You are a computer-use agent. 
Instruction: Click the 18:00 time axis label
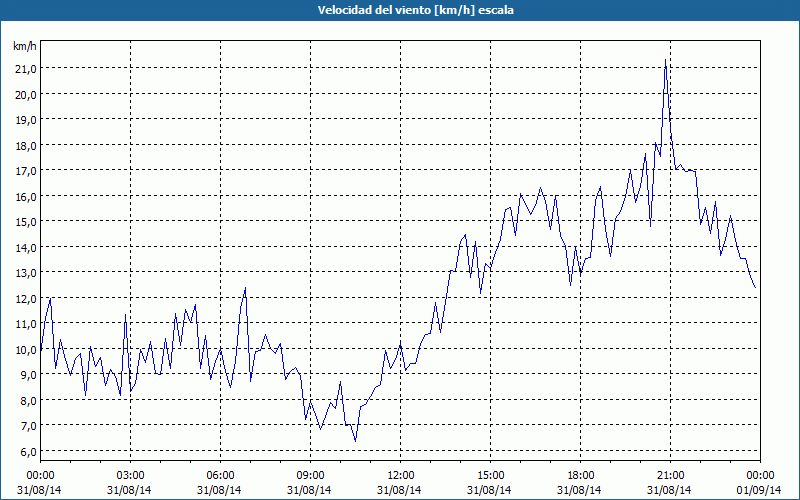pos(581,476)
